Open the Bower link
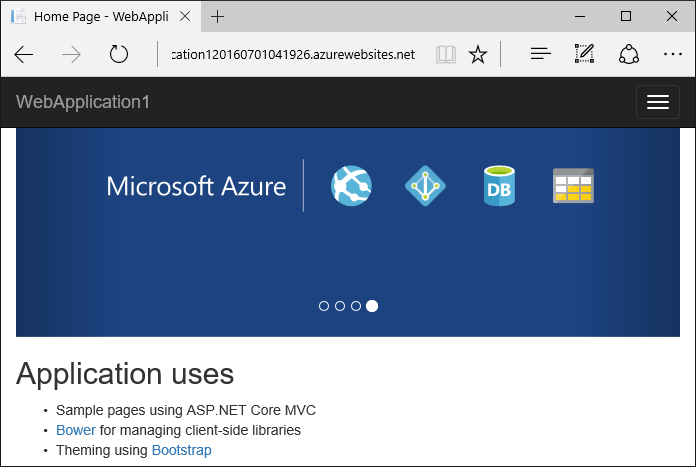The width and height of the screenshot is (696, 467). [x=76, y=430]
